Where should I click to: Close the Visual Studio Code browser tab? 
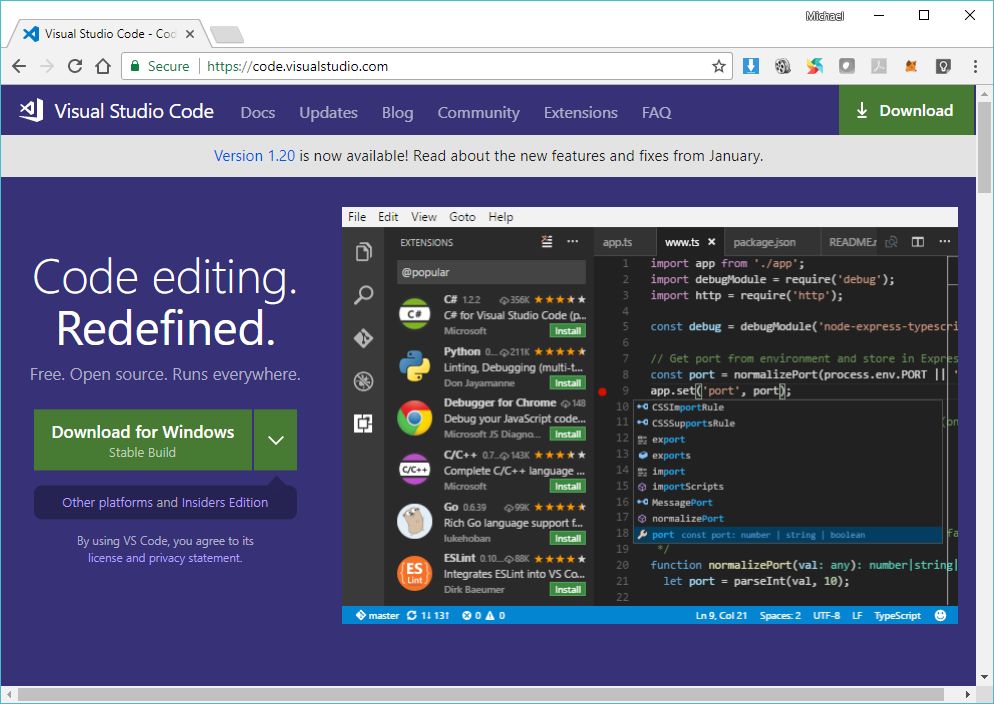[x=190, y=34]
